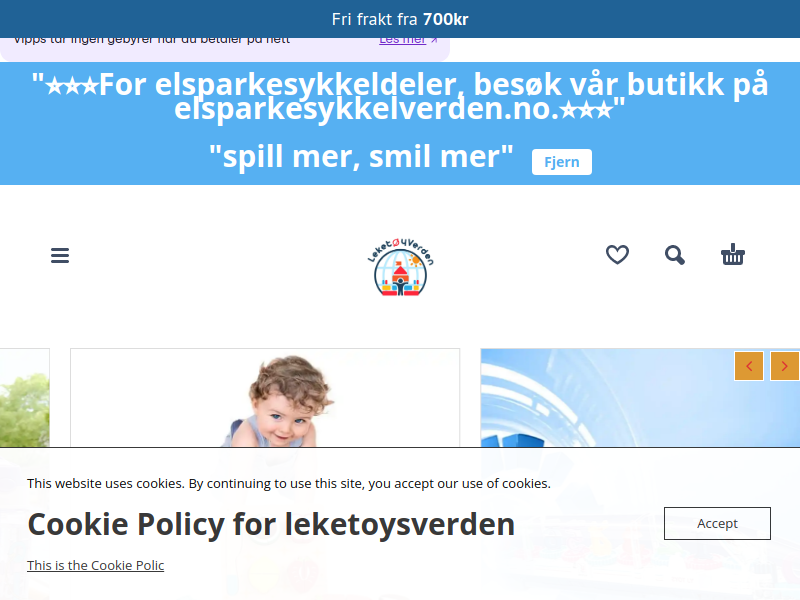Click the blue tech carousel image

(x=640, y=398)
